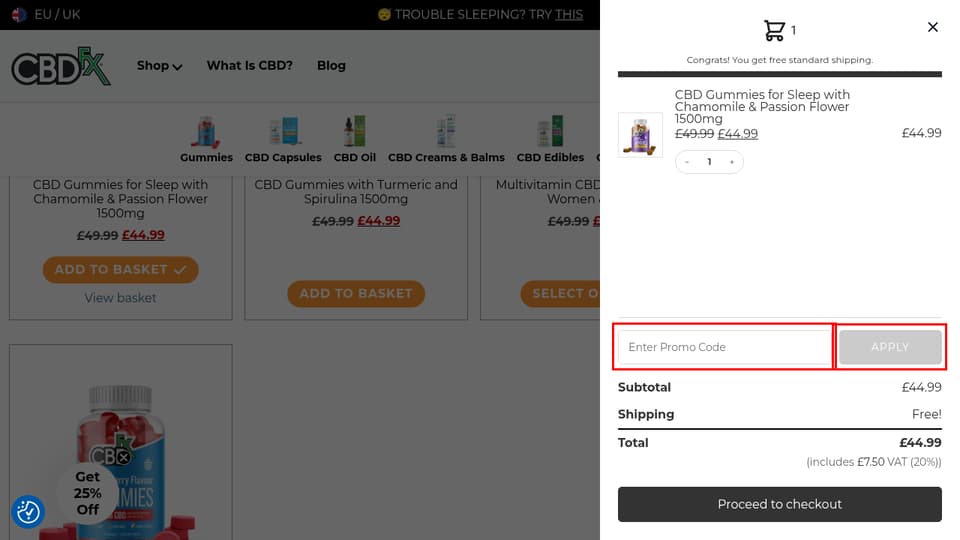Click the View basket link

121,298
